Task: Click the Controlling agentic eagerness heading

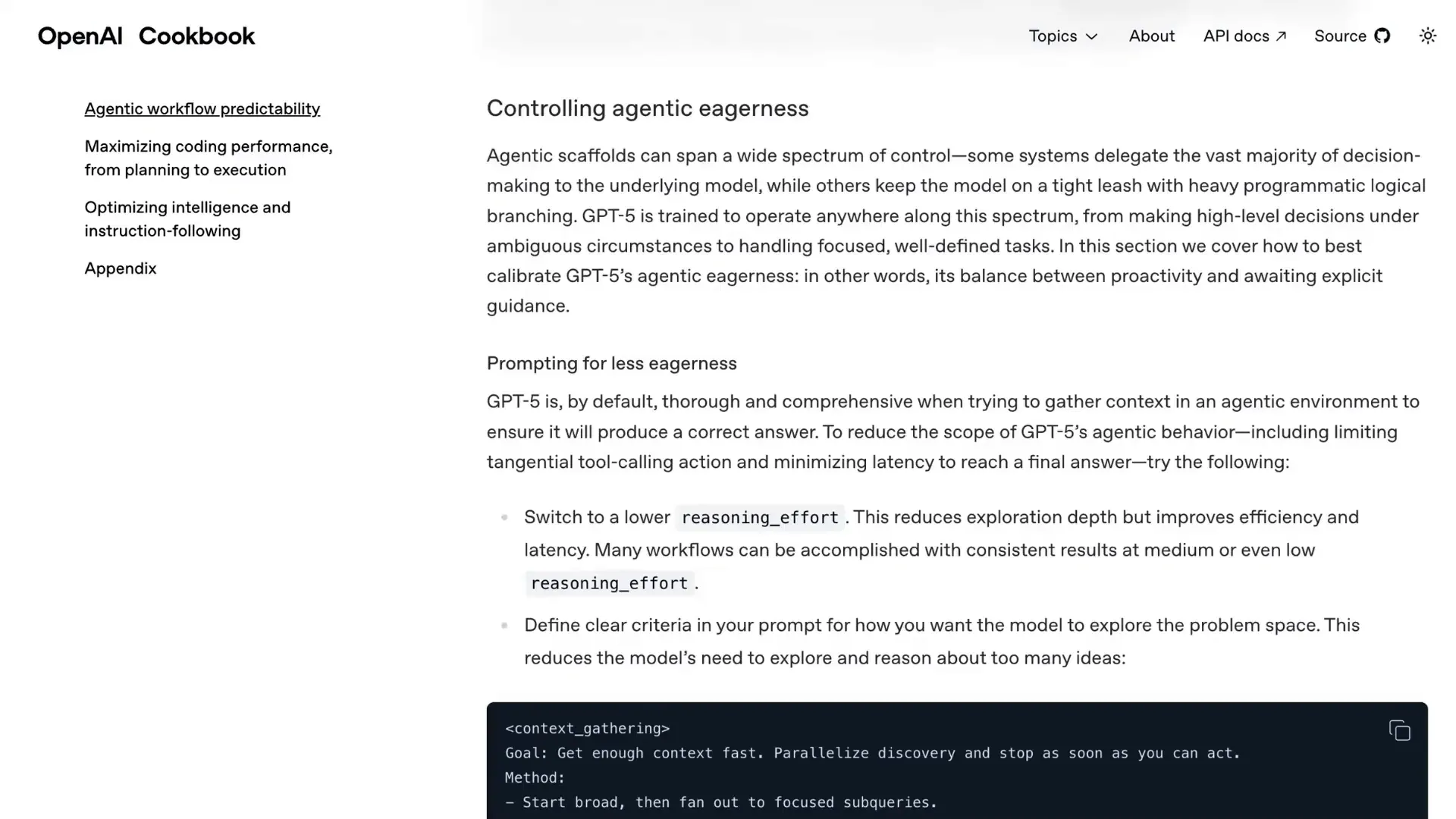Action: point(648,108)
